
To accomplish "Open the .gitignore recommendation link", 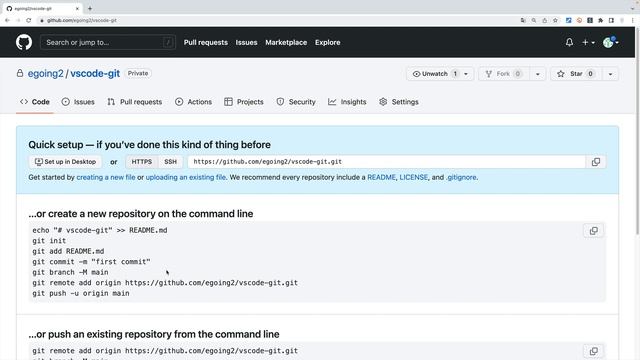I will [x=461, y=177].
